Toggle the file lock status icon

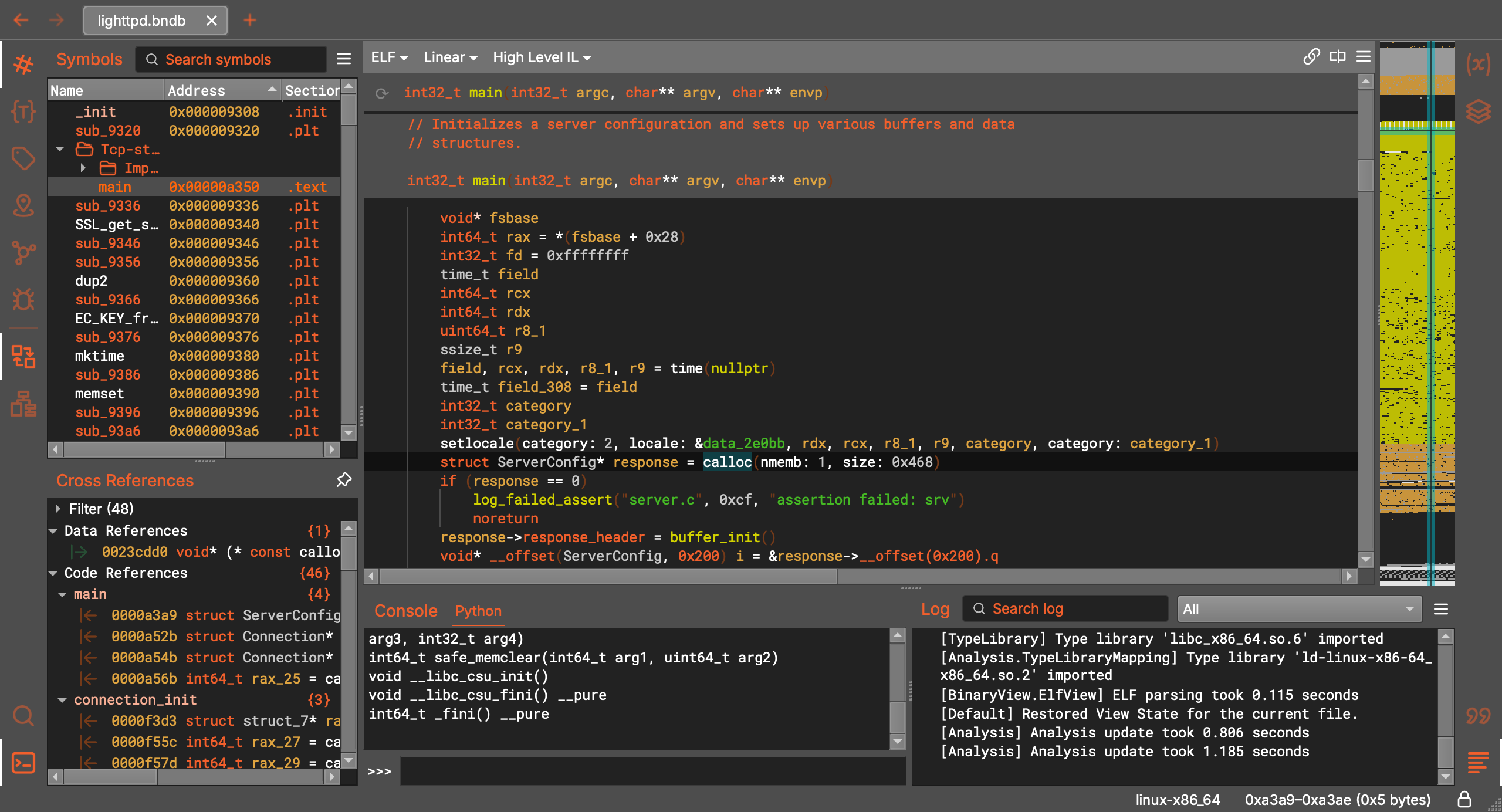[1464, 799]
